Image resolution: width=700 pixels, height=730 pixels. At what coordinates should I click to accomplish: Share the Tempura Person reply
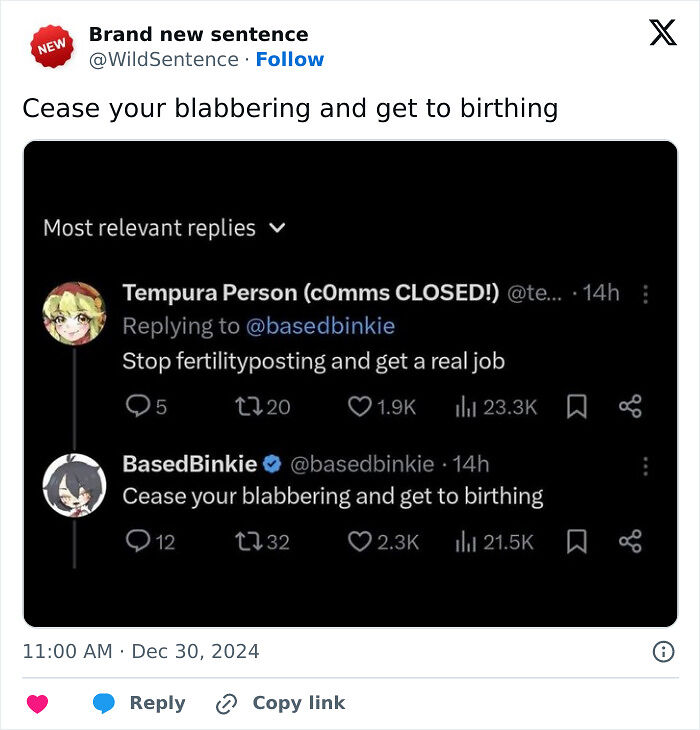pyautogui.click(x=630, y=406)
